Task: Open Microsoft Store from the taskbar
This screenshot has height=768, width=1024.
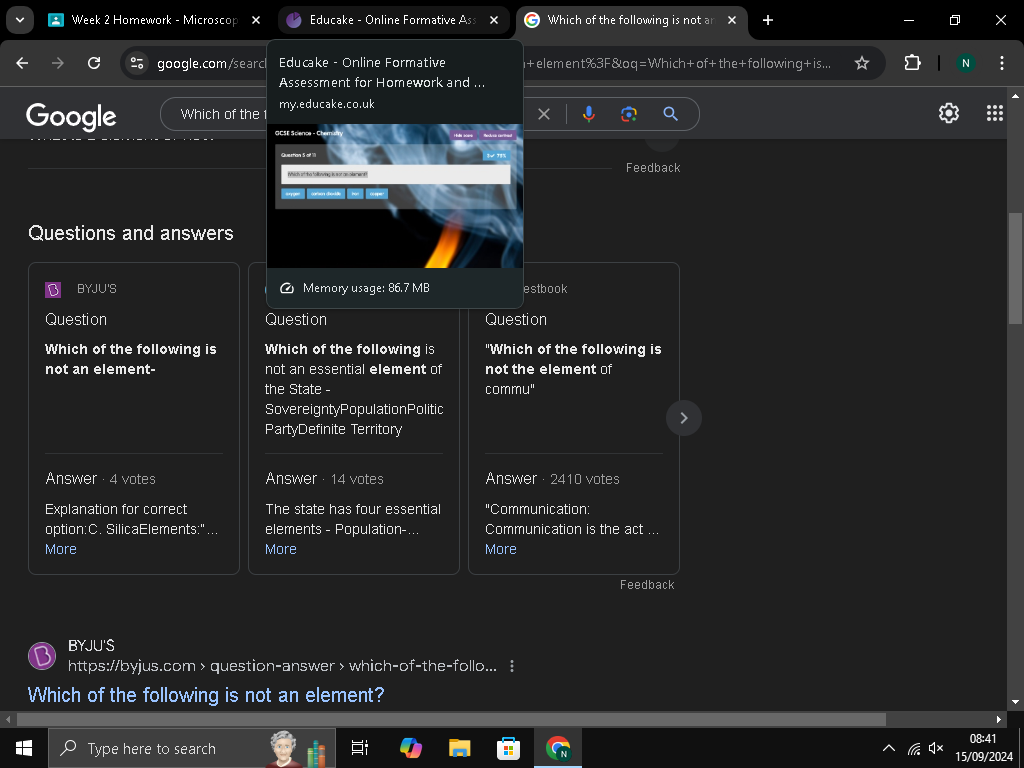Action: [509, 748]
